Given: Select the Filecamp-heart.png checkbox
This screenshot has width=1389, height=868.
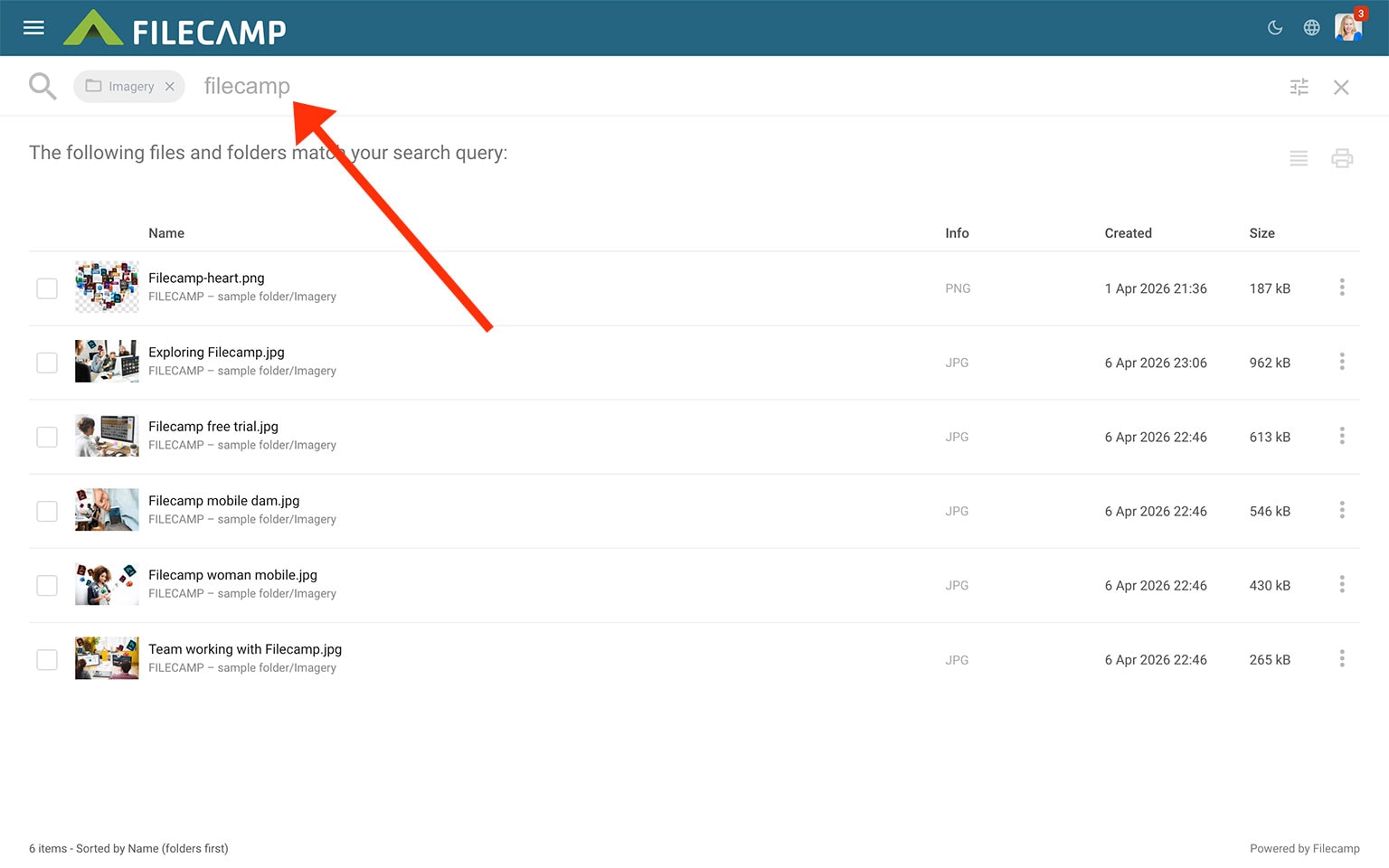Looking at the screenshot, I should [47, 288].
